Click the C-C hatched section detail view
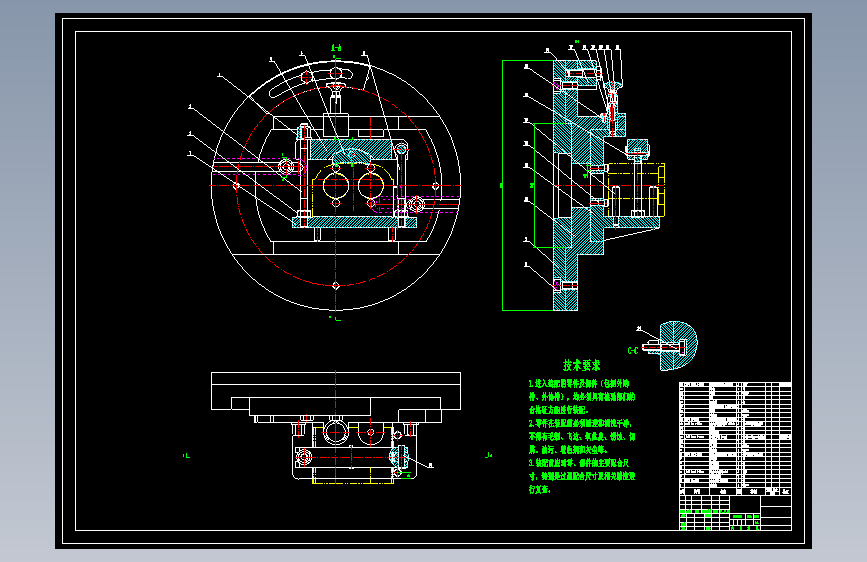 pyautogui.click(x=670, y=346)
